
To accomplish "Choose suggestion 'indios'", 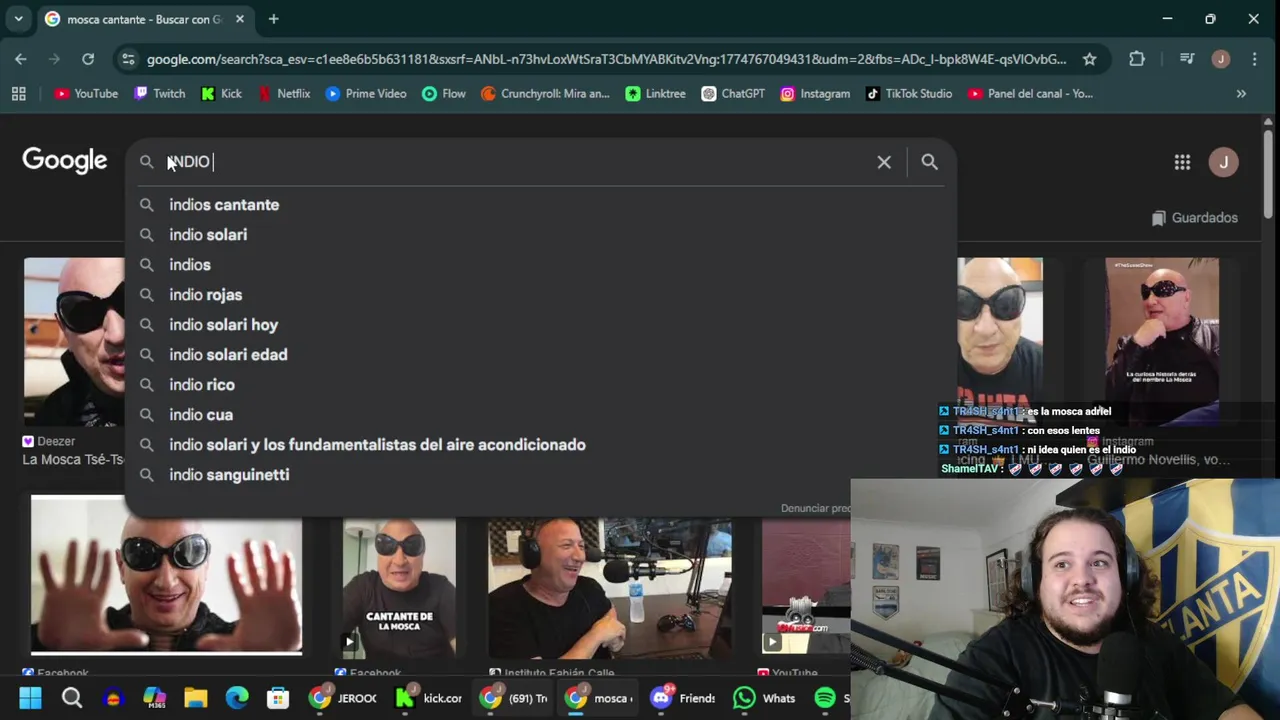I will [x=540, y=265].
